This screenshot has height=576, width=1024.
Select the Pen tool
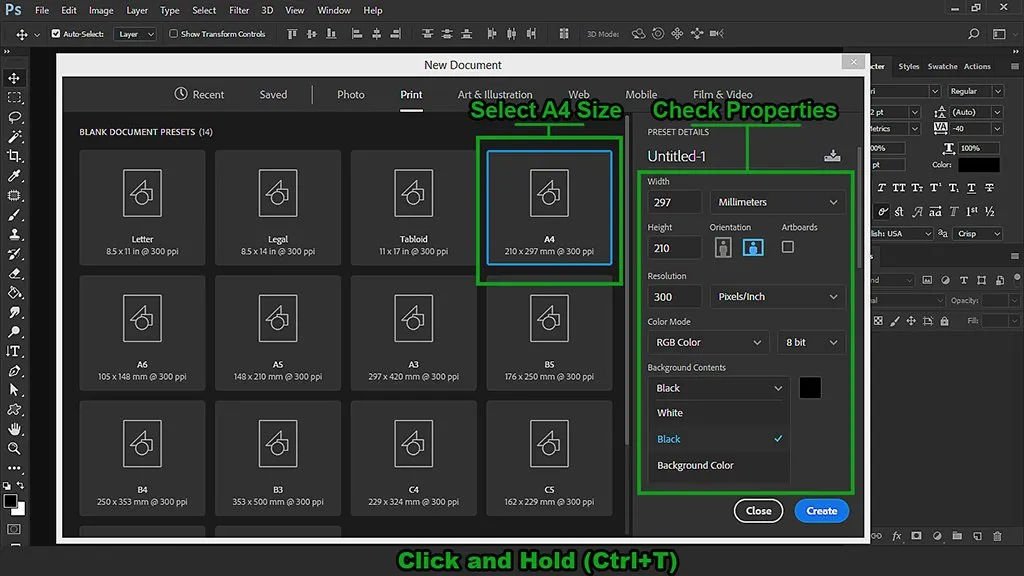point(14,371)
